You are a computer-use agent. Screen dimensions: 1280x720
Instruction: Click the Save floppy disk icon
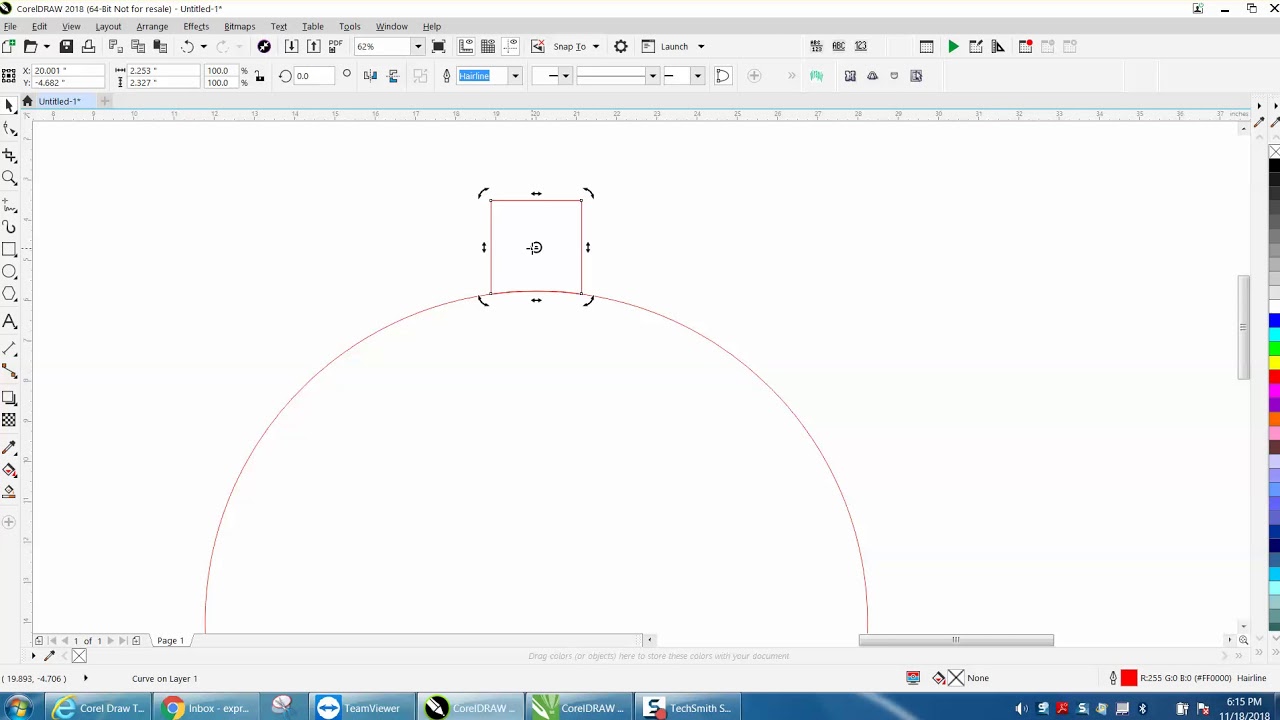66,47
